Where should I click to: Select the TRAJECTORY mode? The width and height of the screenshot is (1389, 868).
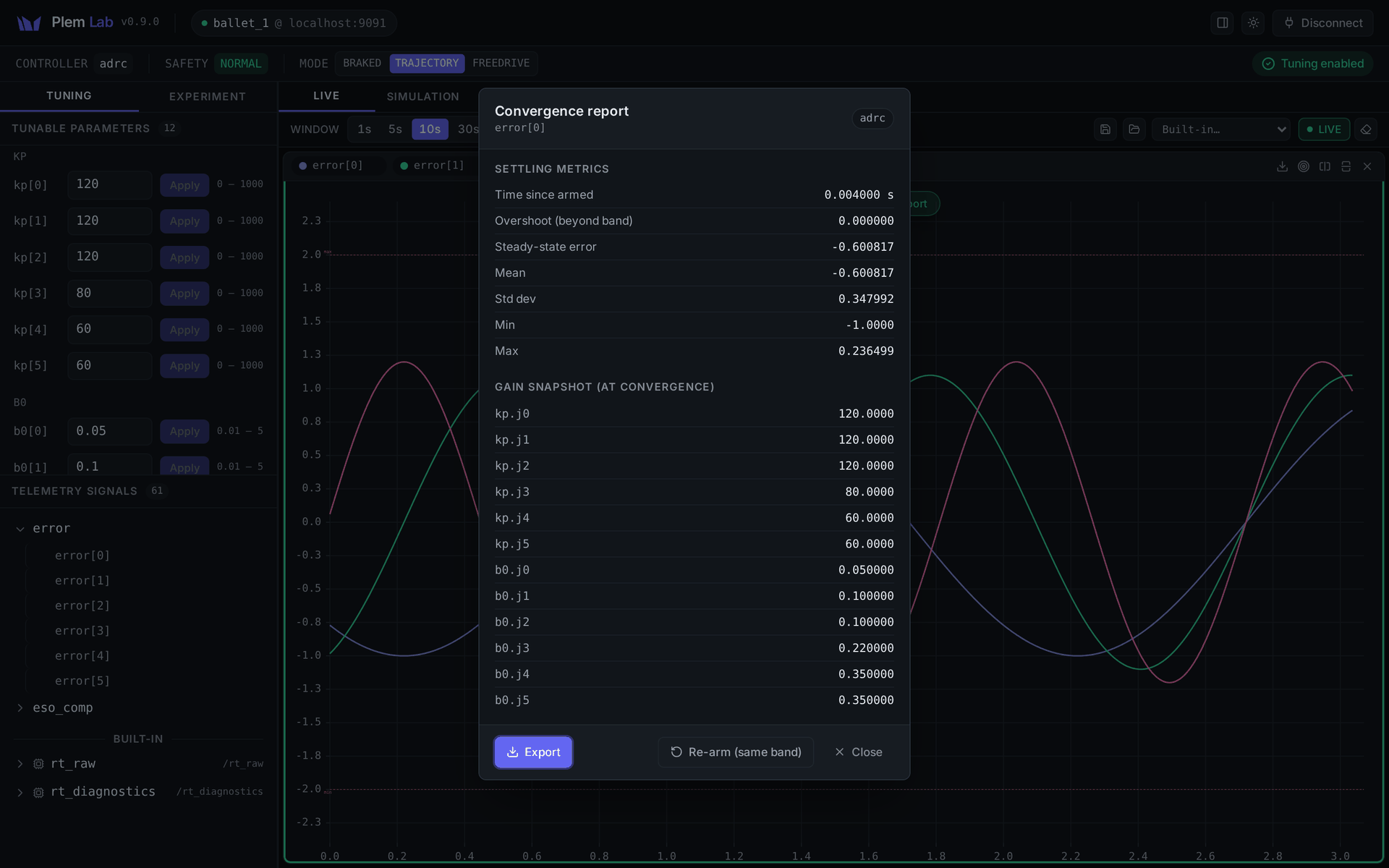tap(427, 64)
